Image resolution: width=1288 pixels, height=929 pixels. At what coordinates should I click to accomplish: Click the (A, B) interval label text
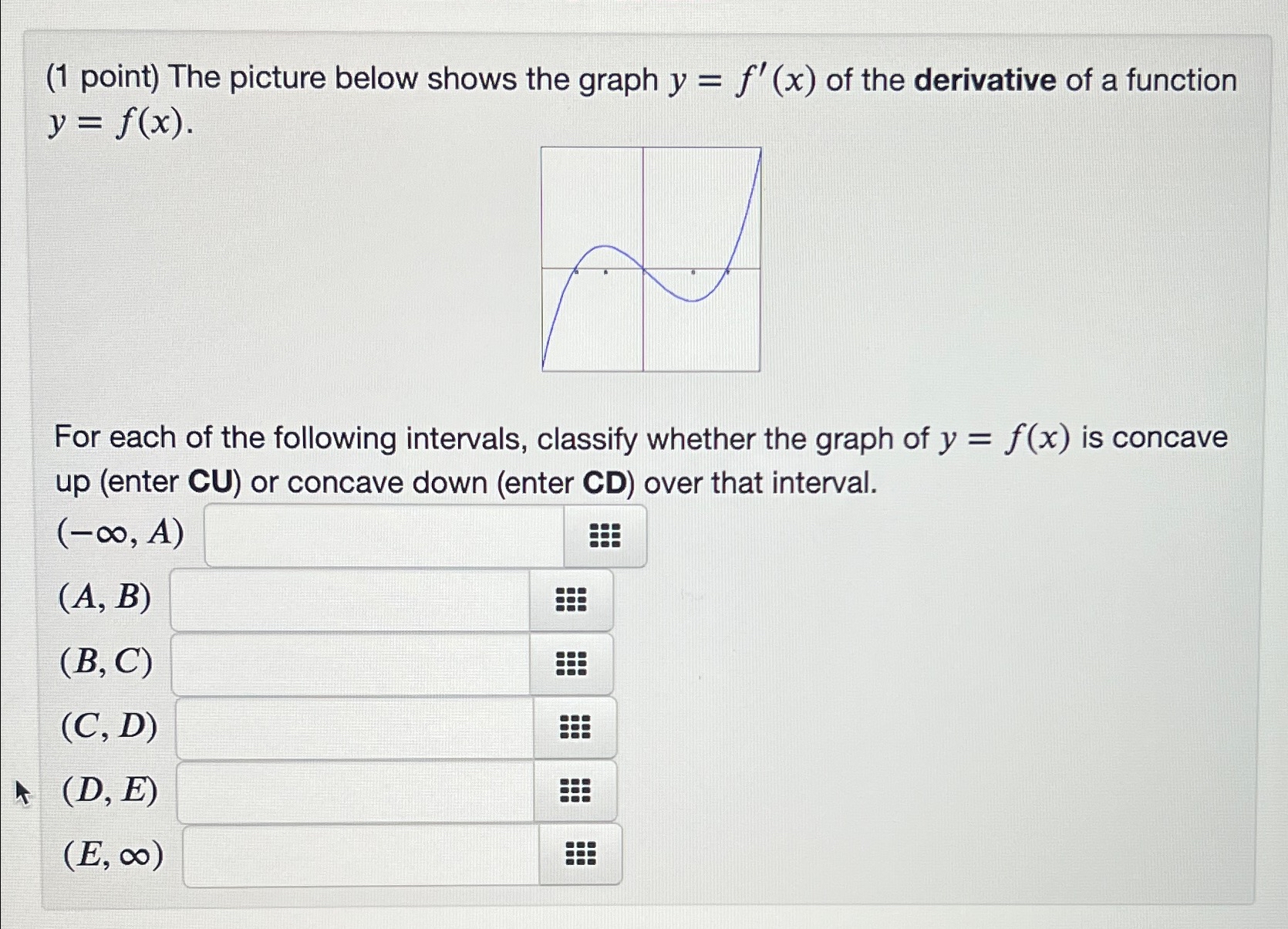(106, 600)
